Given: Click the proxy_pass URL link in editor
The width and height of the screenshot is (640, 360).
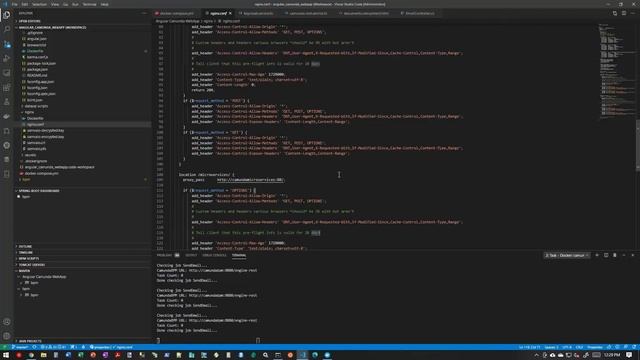Looking at the screenshot, I should tap(250, 180).
